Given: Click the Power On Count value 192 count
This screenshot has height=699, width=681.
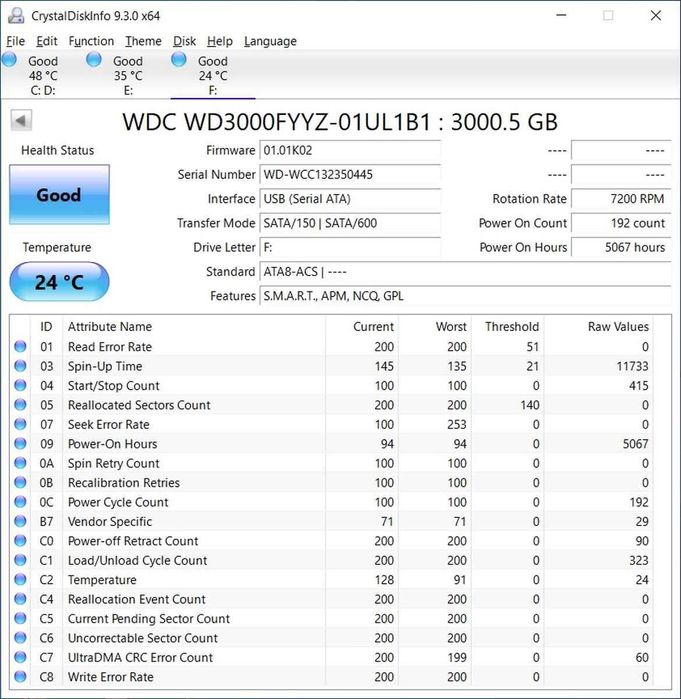Looking at the screenshot, I should point(621,223).
